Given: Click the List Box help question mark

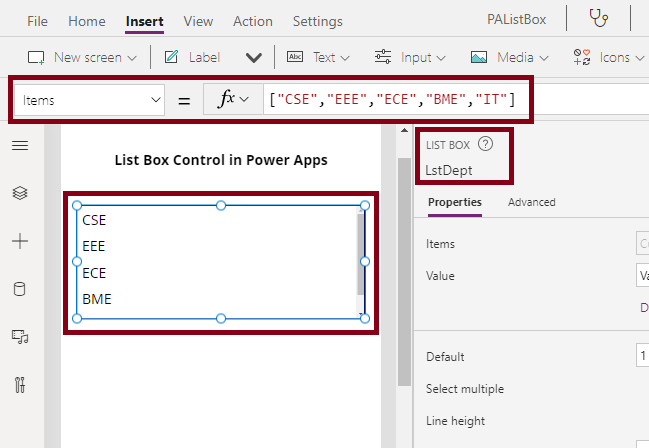Looking at the screenshot, I should [485, 144].
